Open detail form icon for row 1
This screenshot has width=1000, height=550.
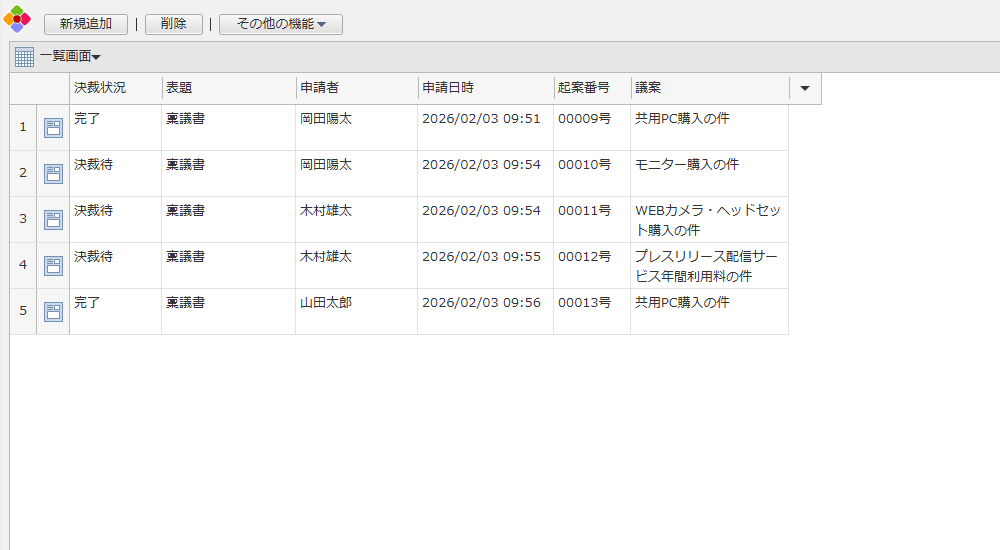click(53, 127)
